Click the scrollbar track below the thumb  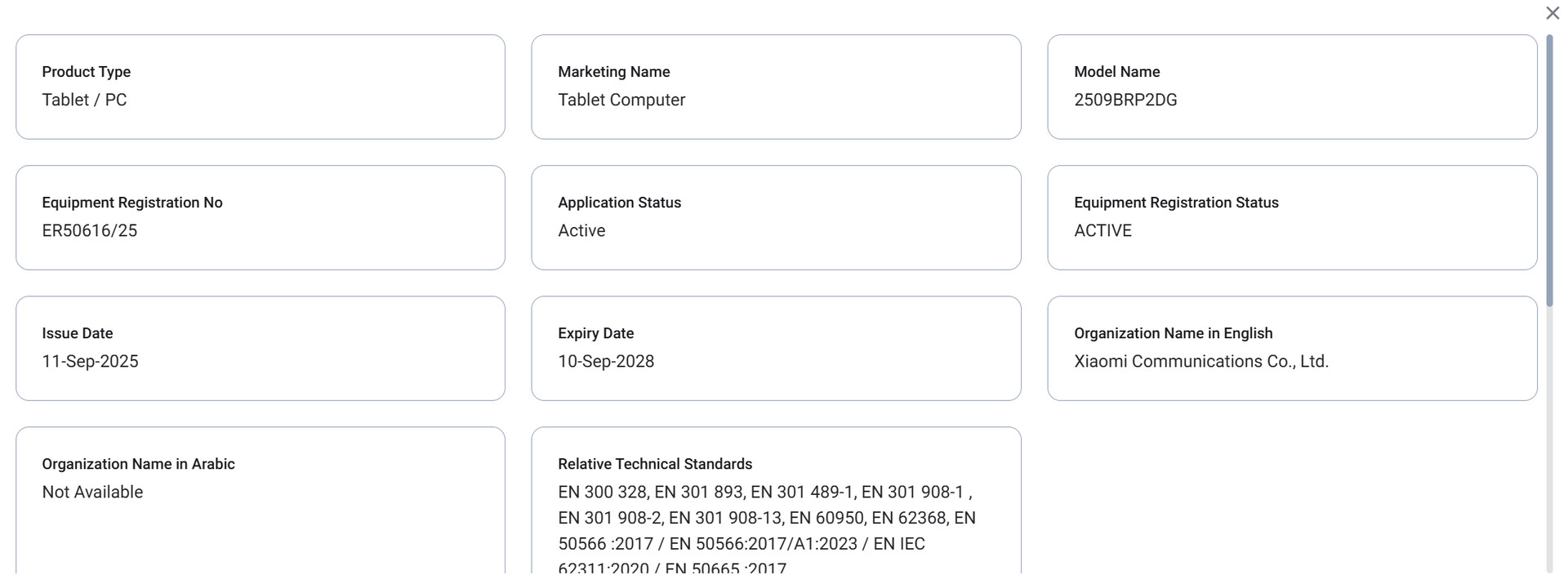click(1549, 441)
